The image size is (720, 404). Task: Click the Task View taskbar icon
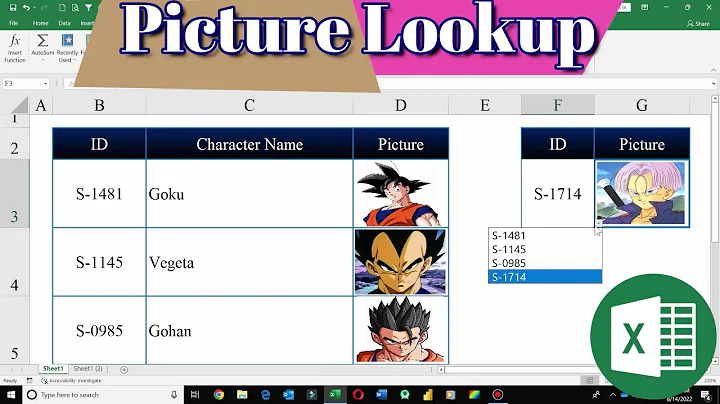pyautogui.click(x=195, y=395)
